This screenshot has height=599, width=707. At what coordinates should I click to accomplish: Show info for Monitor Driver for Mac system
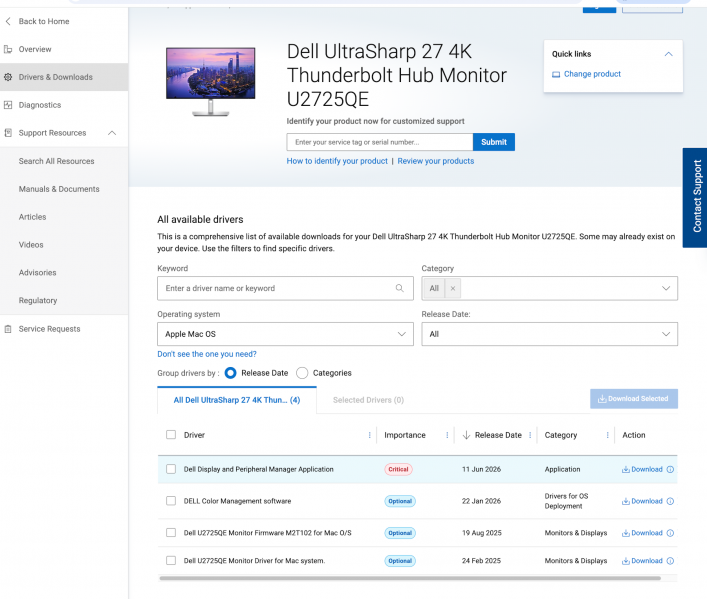tap(670, 561)
